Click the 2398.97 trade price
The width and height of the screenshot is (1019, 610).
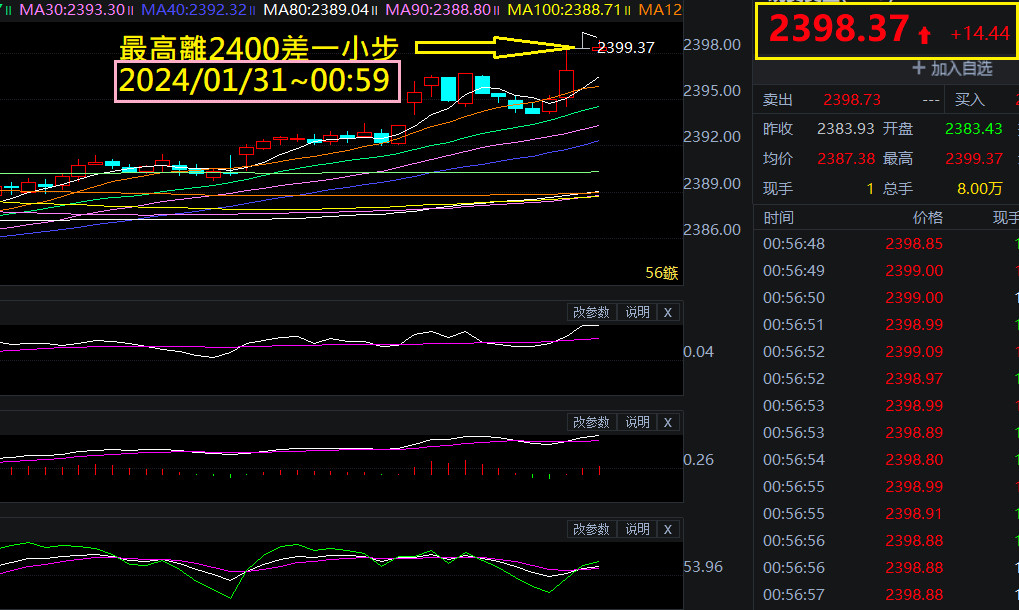click(x=914, y=378)
